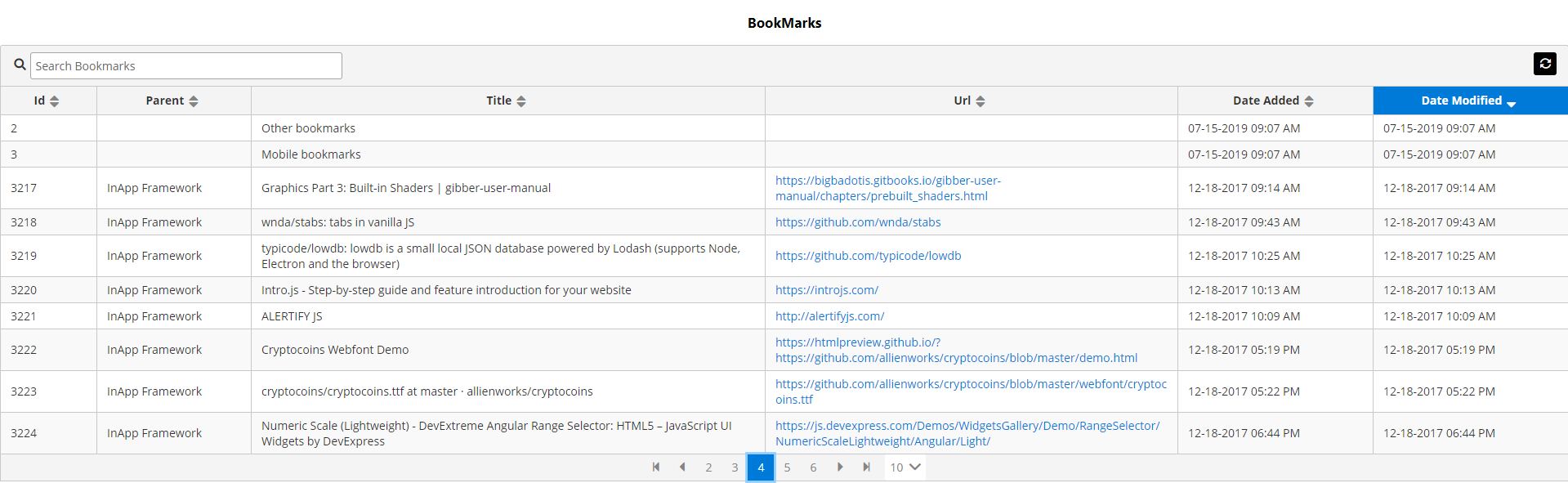Jump to last page icon

click(x=866, y=467)
